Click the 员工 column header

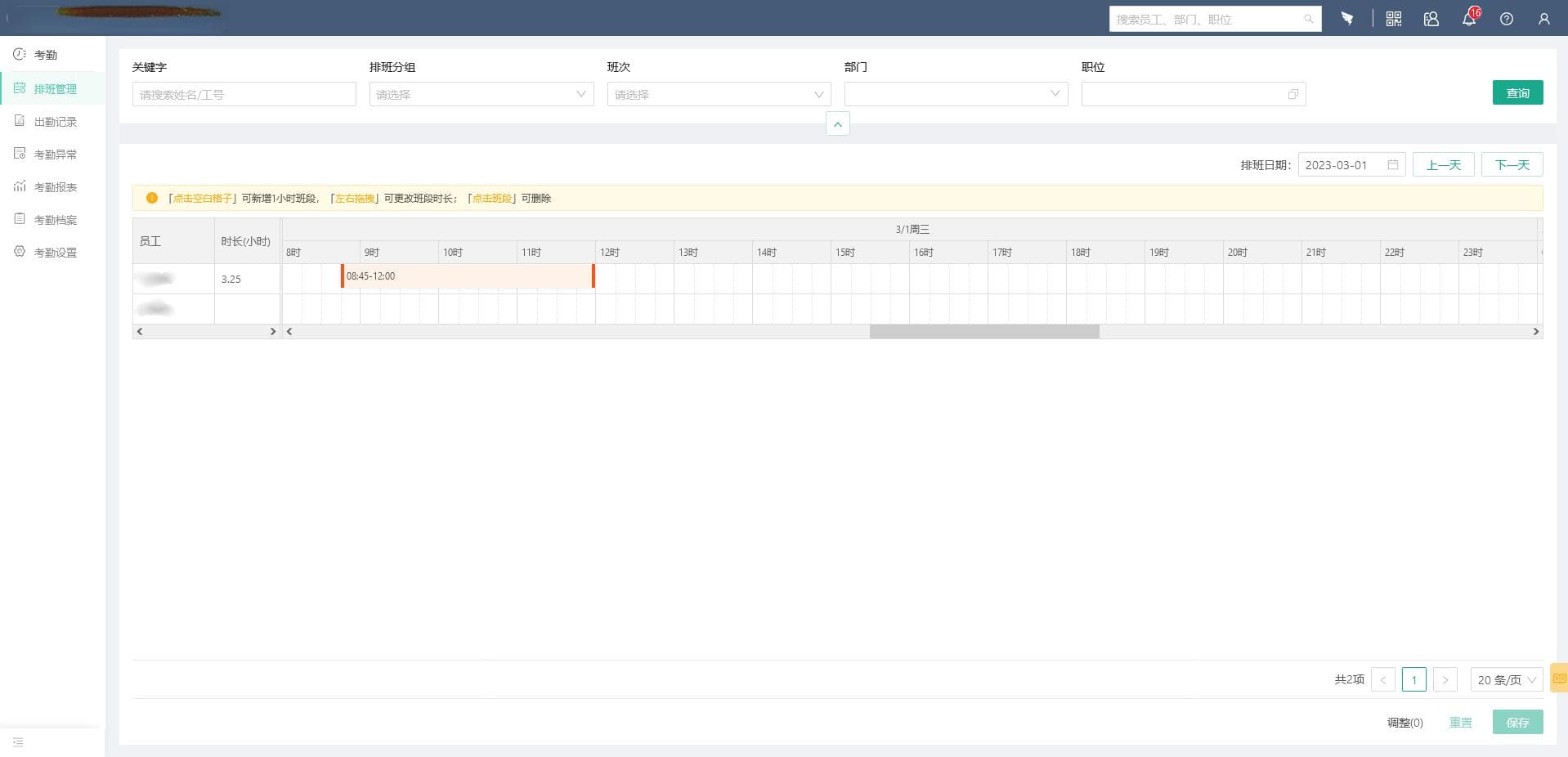[x=173, y=241]
